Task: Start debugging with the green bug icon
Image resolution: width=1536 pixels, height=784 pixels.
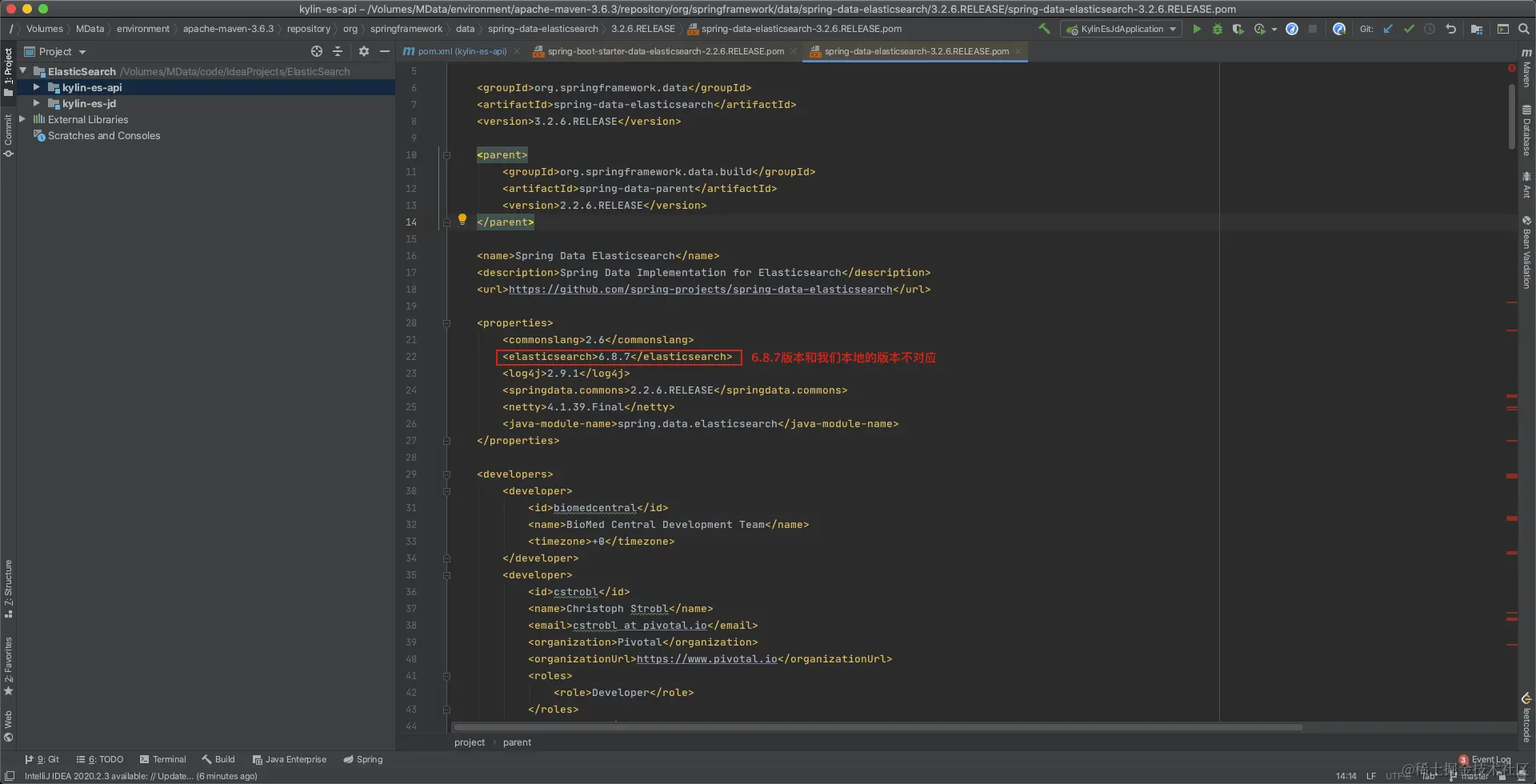Action: pos(1218,29)
